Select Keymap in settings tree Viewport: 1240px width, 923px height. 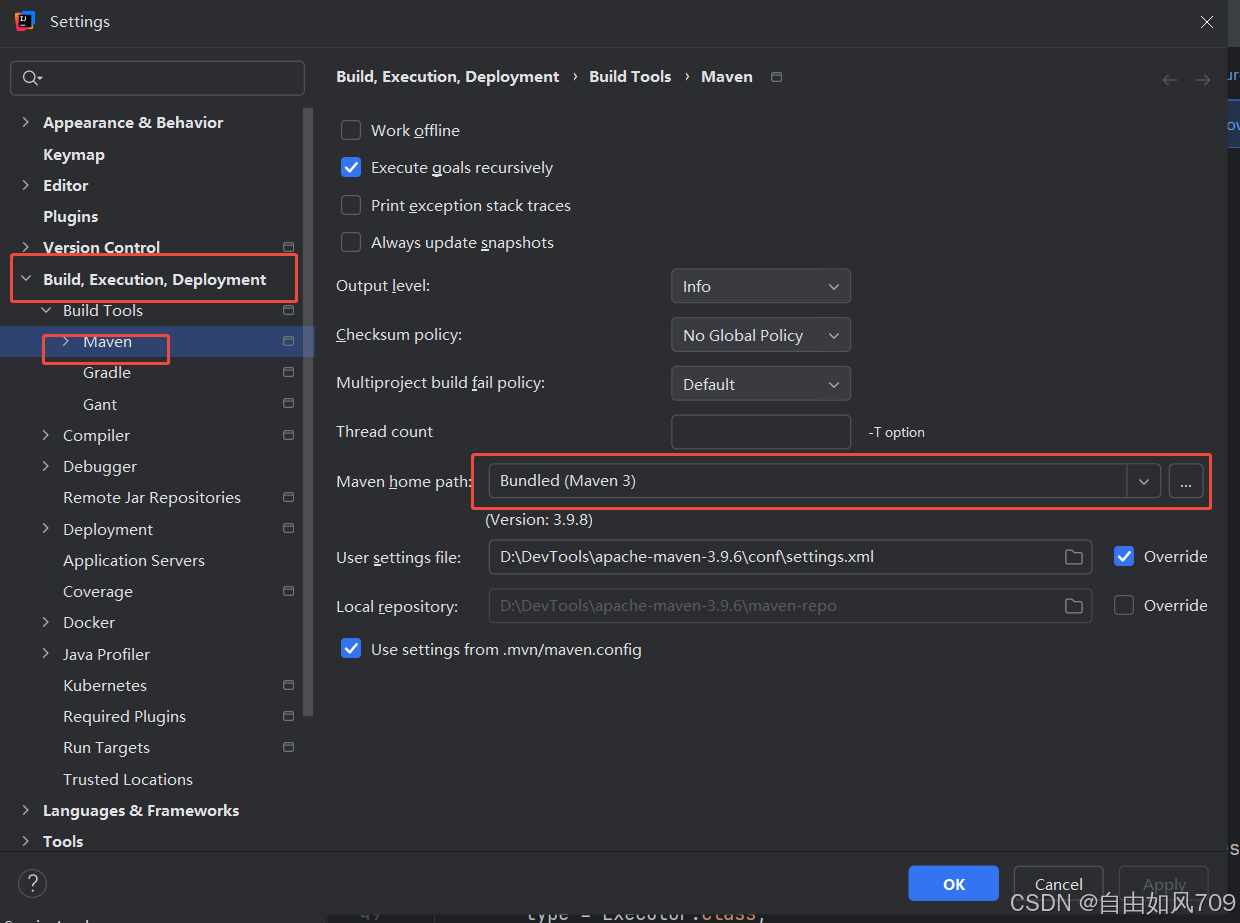74,154
